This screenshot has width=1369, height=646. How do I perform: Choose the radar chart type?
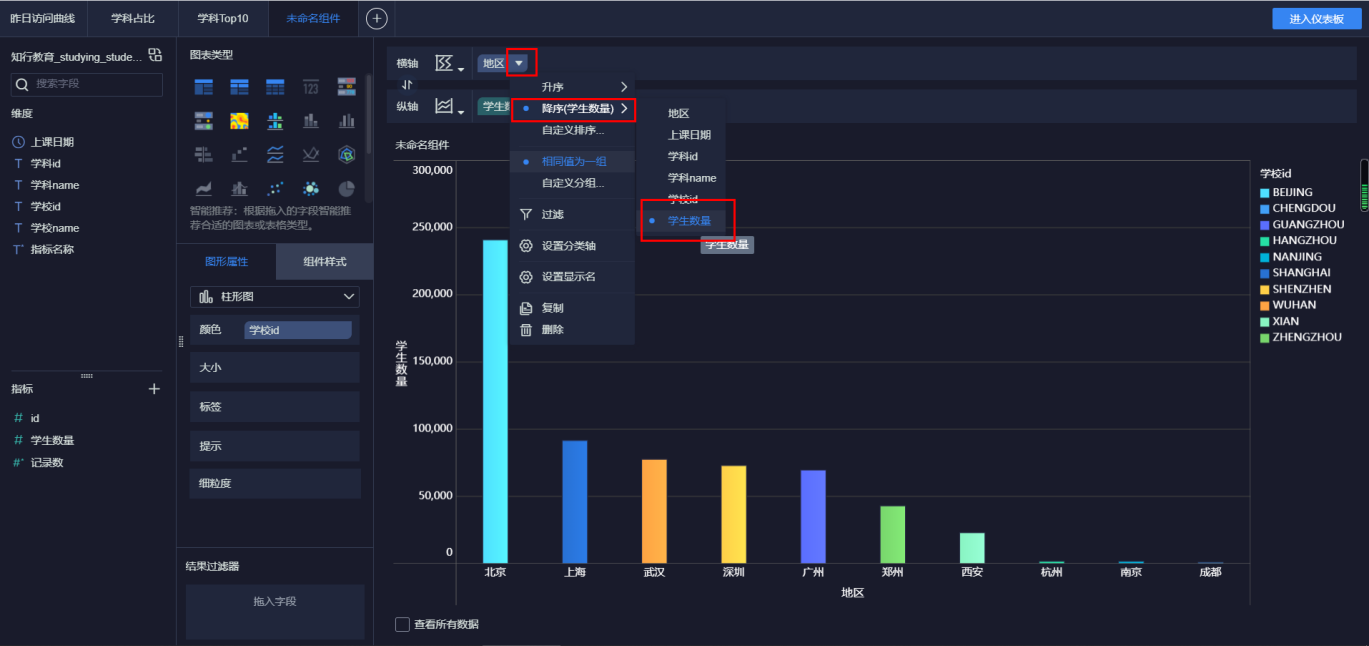tap(347, 154)
